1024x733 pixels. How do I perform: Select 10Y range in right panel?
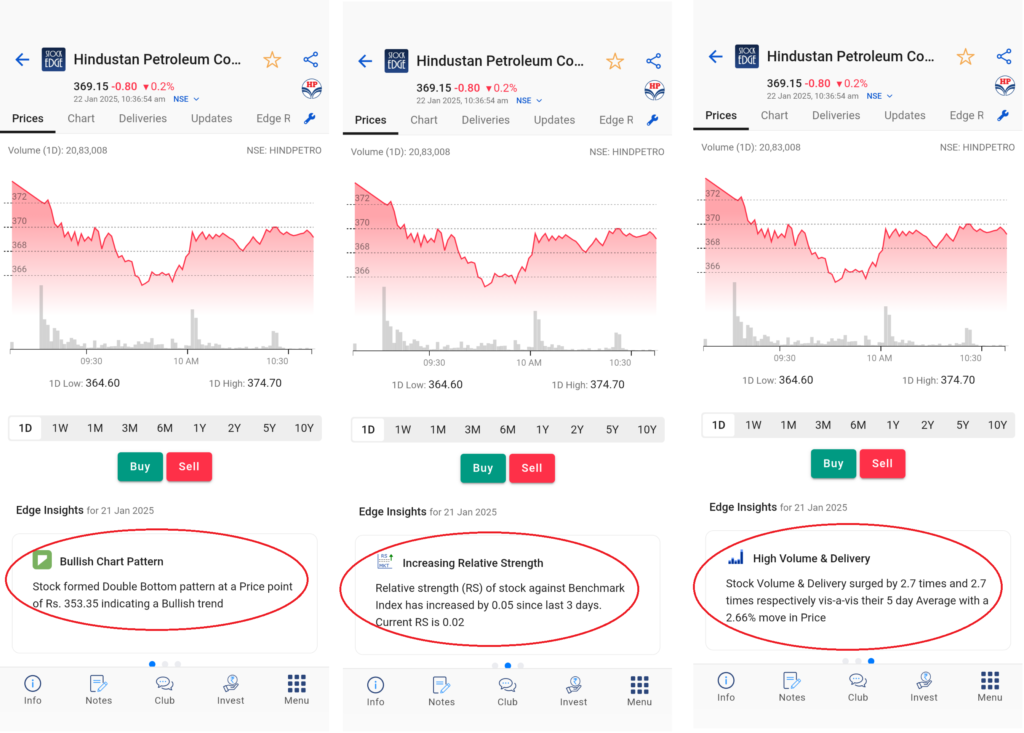(997, 425)
